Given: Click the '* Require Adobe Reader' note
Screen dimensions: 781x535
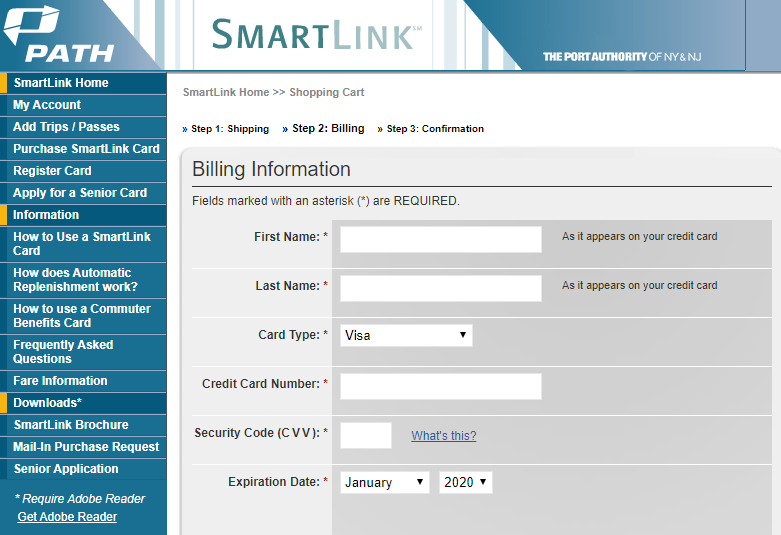Looking at the screenshot, I should click(80, 499).
